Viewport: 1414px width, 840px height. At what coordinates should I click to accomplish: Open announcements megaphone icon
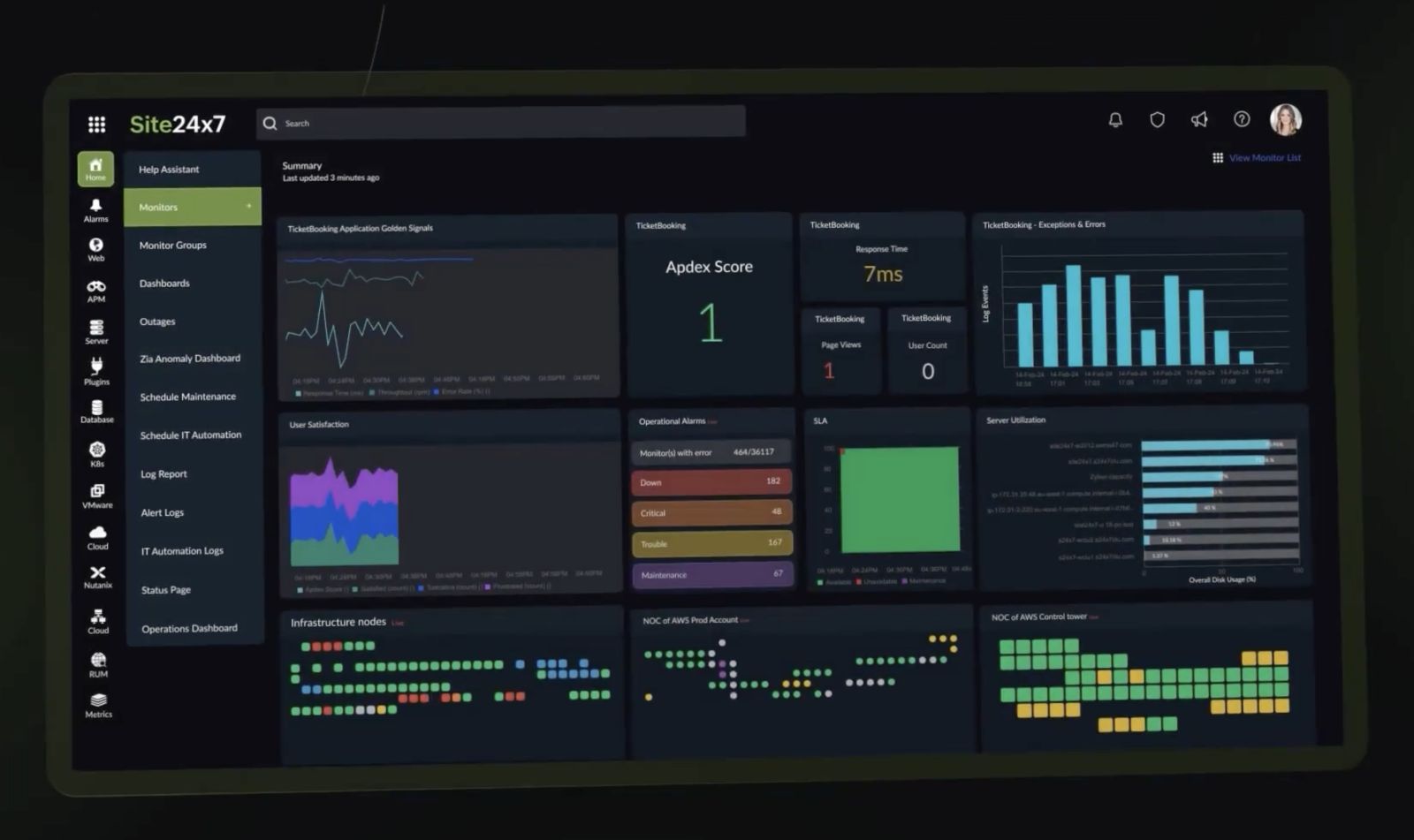(1199, 119)
